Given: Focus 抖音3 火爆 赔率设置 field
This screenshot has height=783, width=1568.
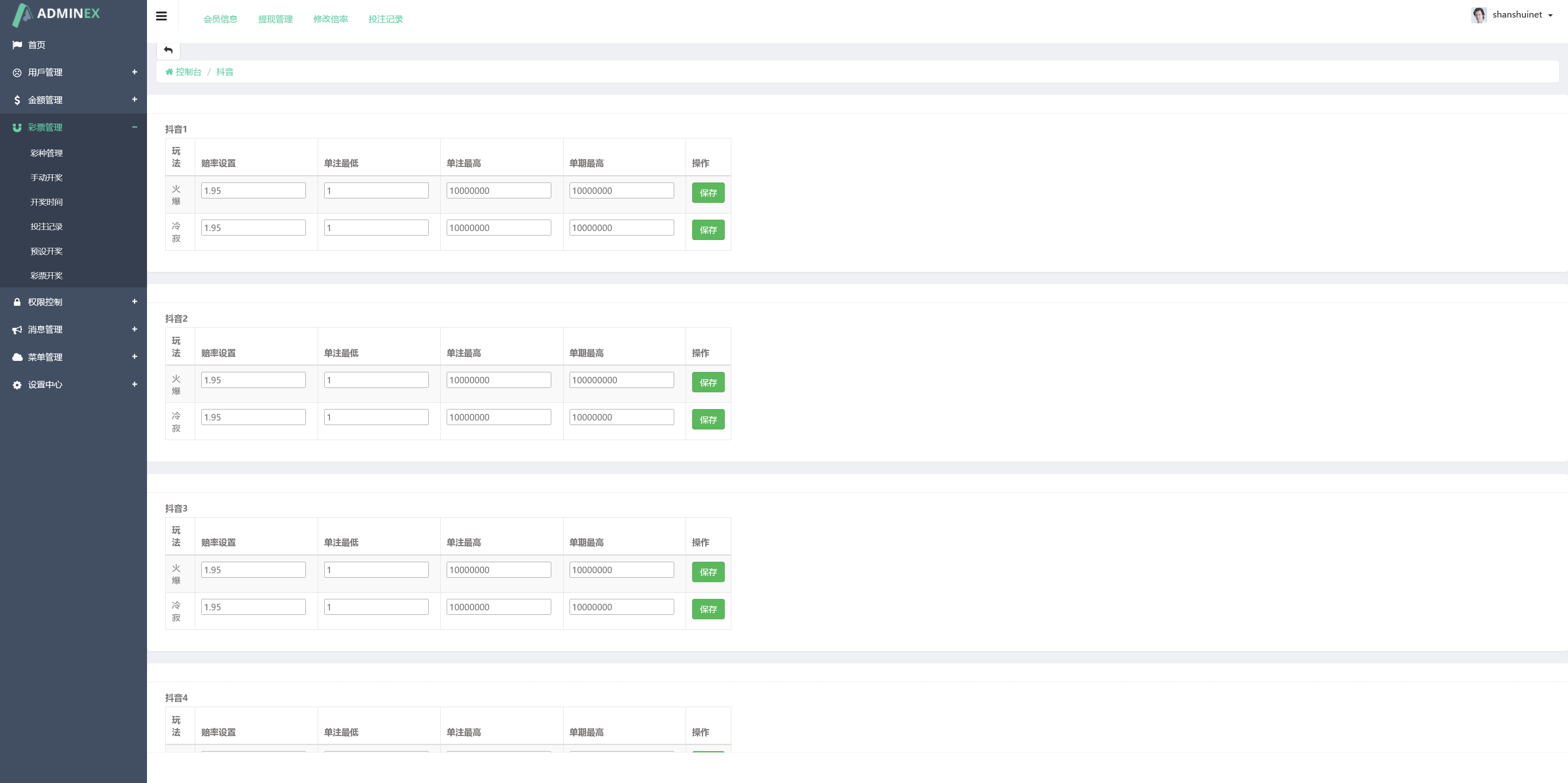Looking at the screenshot, I should pyautogui.click(x=253, y=570).
